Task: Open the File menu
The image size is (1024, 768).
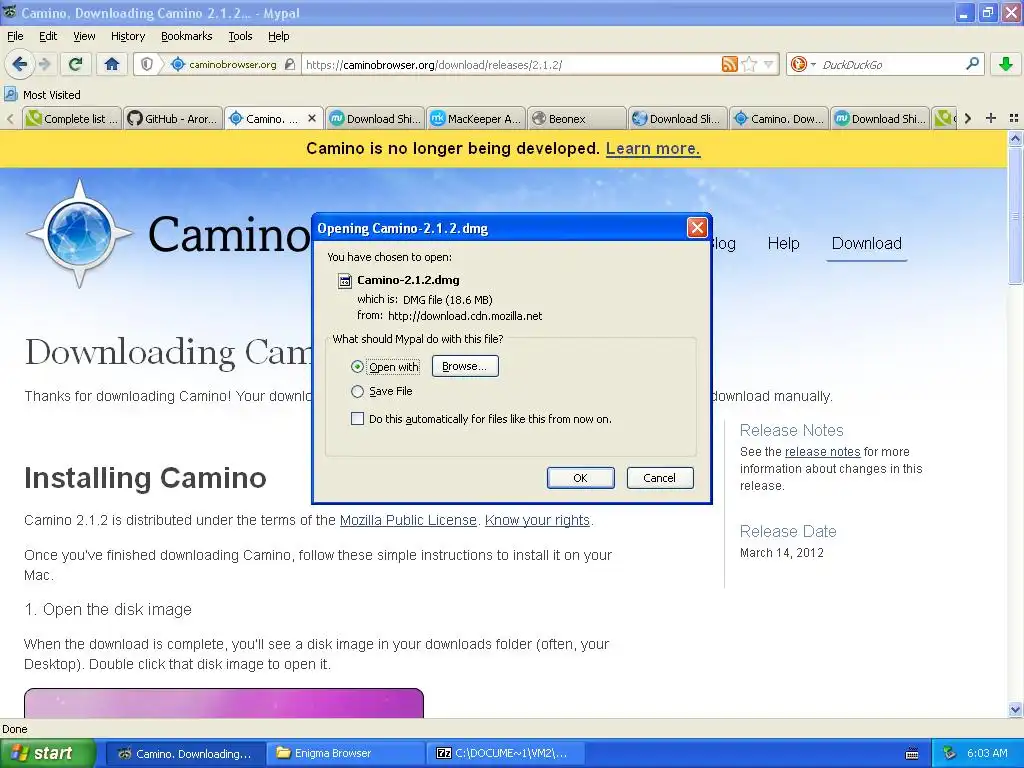Action: [x=15, y=37]
